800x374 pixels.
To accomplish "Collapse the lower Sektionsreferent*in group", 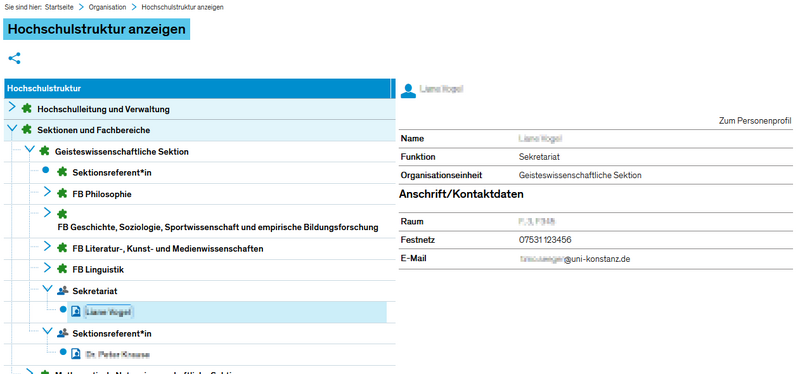I will click(47, 332).
